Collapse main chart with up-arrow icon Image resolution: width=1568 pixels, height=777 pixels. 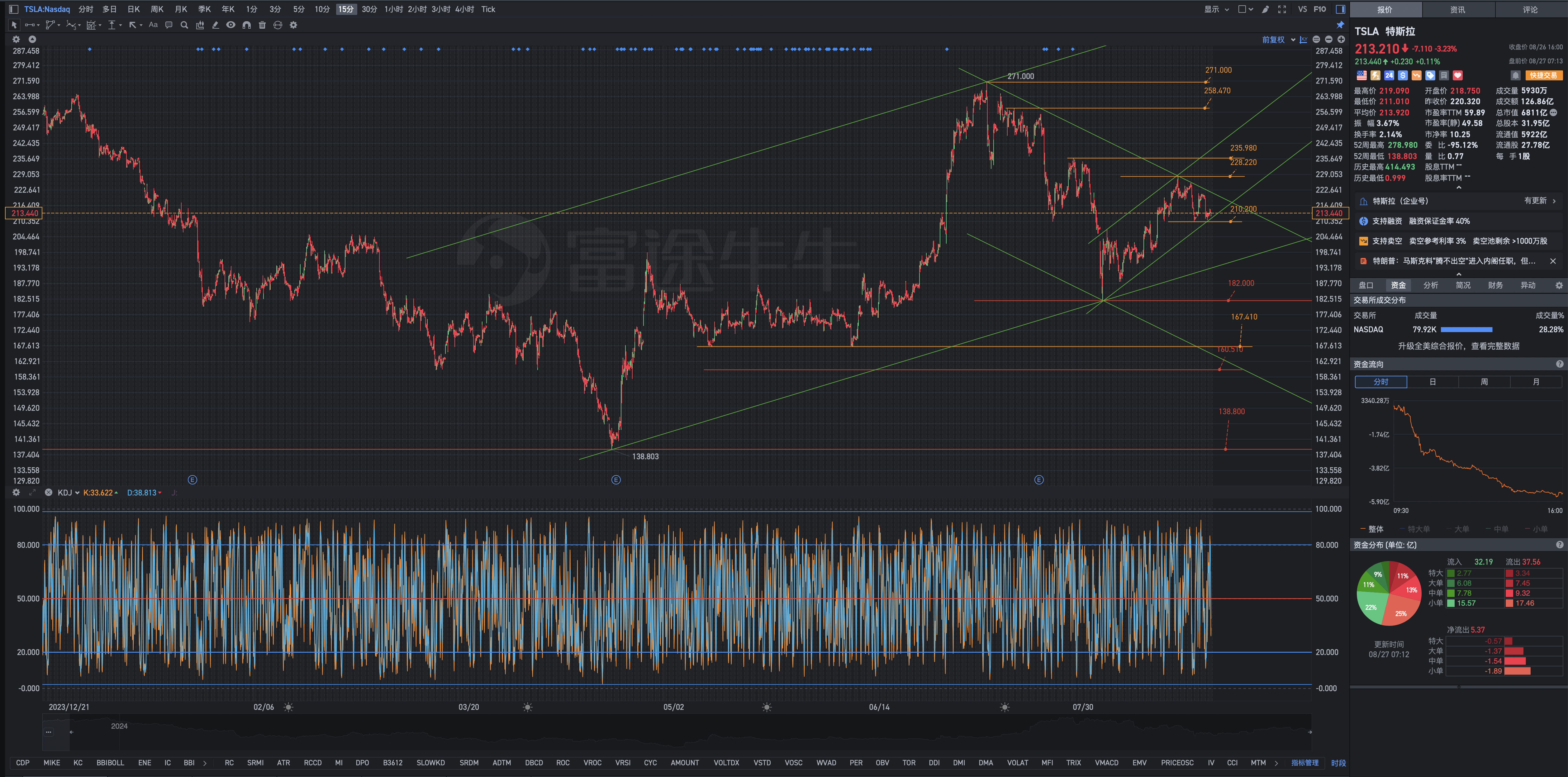pyautogui.click(x=32, y=39)
